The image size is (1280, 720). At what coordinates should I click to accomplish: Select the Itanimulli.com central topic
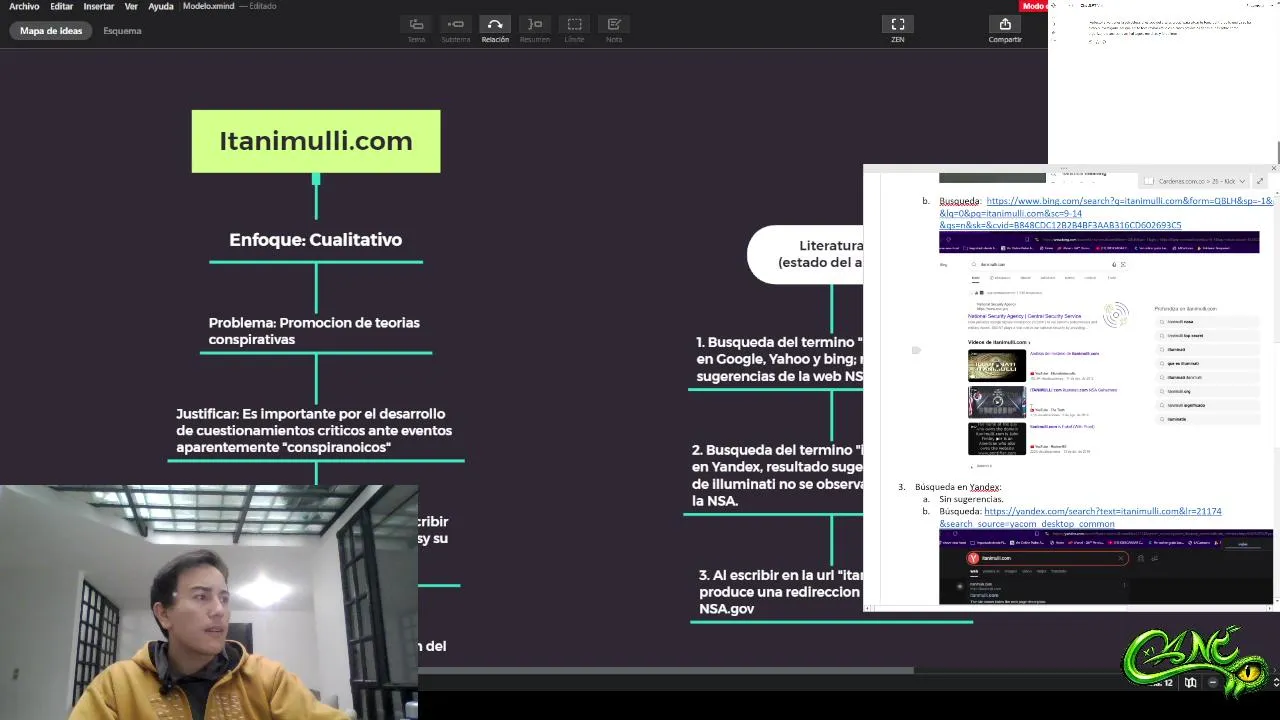click(x=316, y=141)
